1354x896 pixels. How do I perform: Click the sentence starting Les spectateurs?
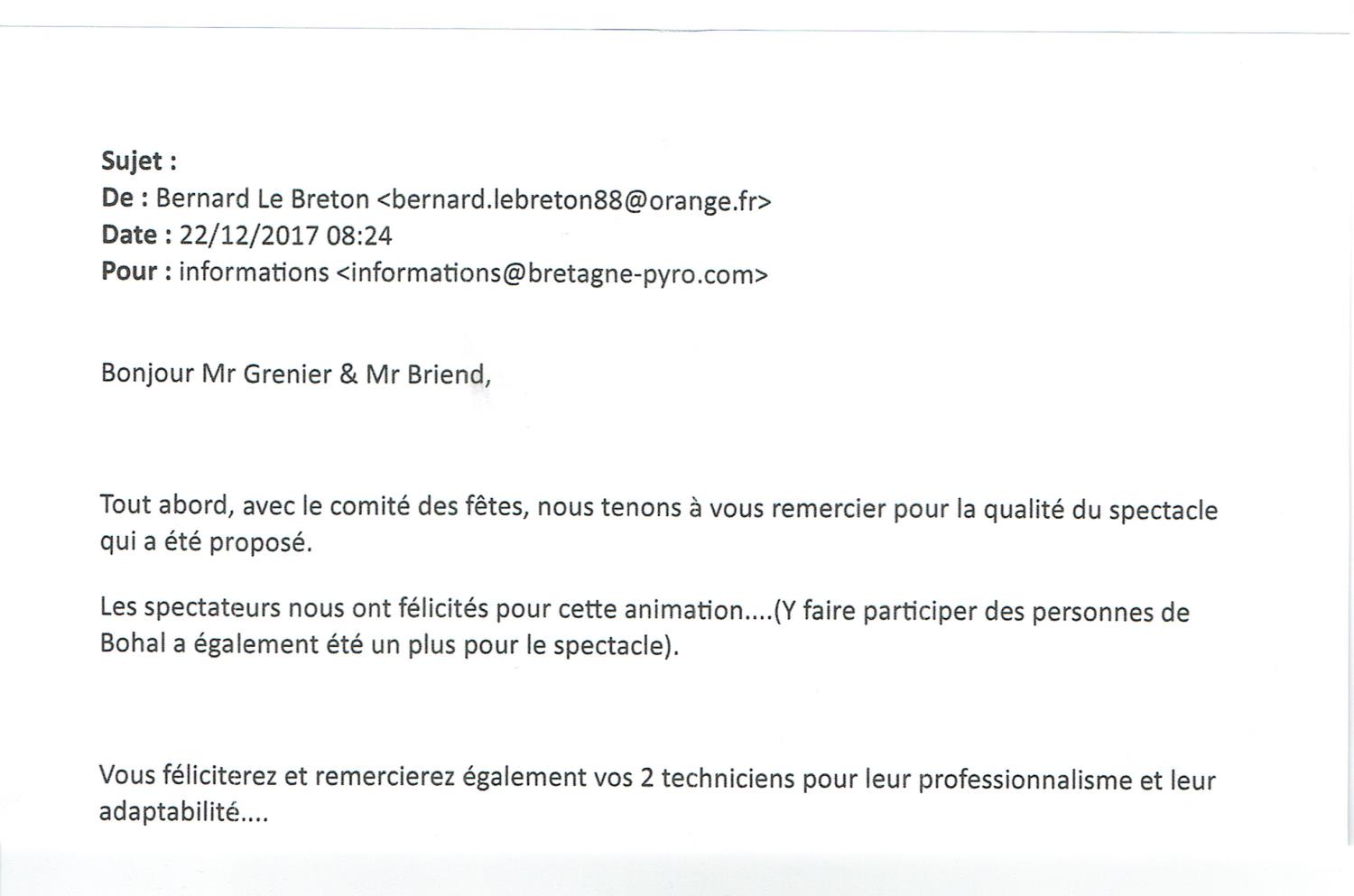point(645,626)
